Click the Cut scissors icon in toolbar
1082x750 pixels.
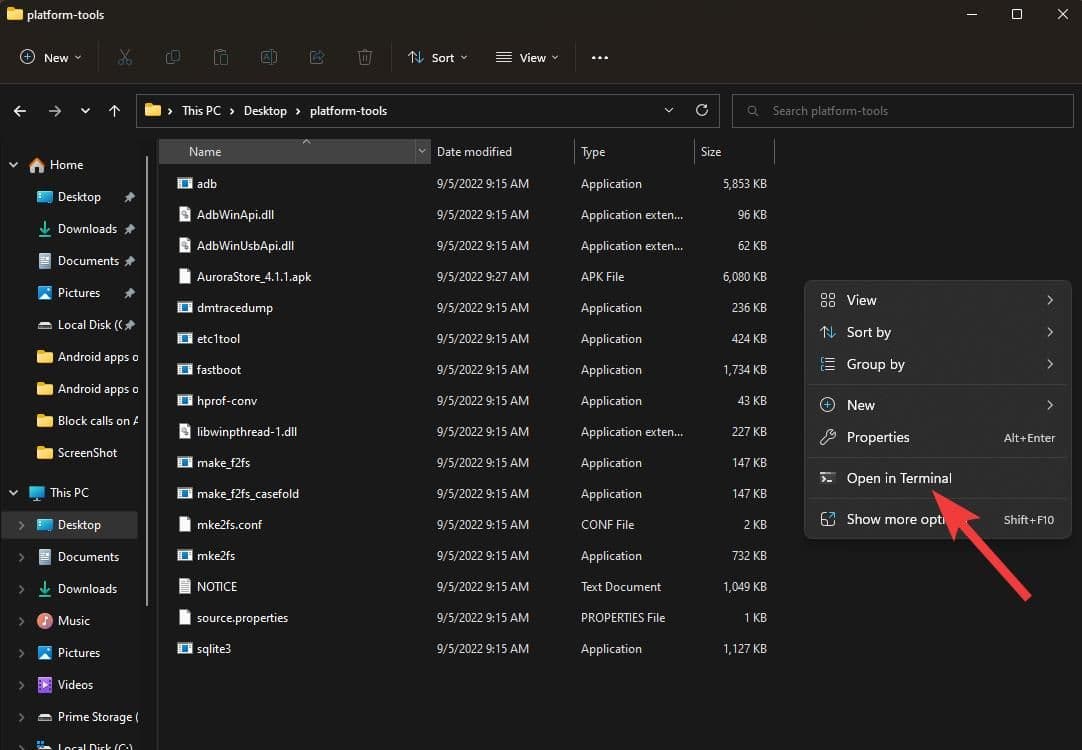(125, 58)
